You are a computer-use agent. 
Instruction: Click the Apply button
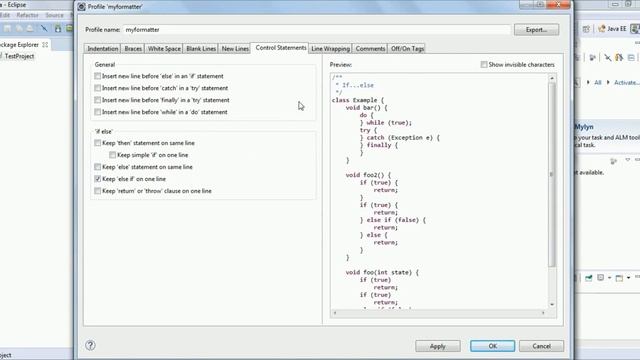(438, 346)
